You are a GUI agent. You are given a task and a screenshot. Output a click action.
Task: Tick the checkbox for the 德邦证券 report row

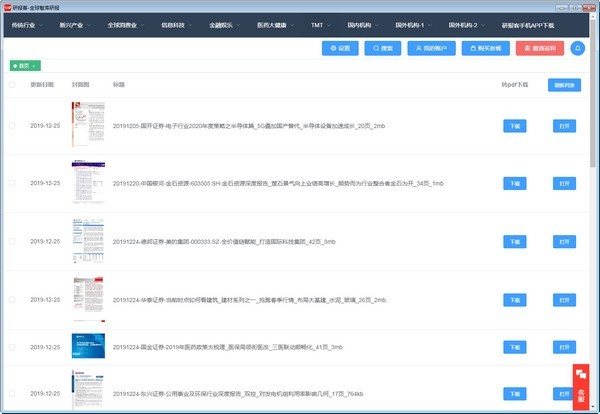12,241
